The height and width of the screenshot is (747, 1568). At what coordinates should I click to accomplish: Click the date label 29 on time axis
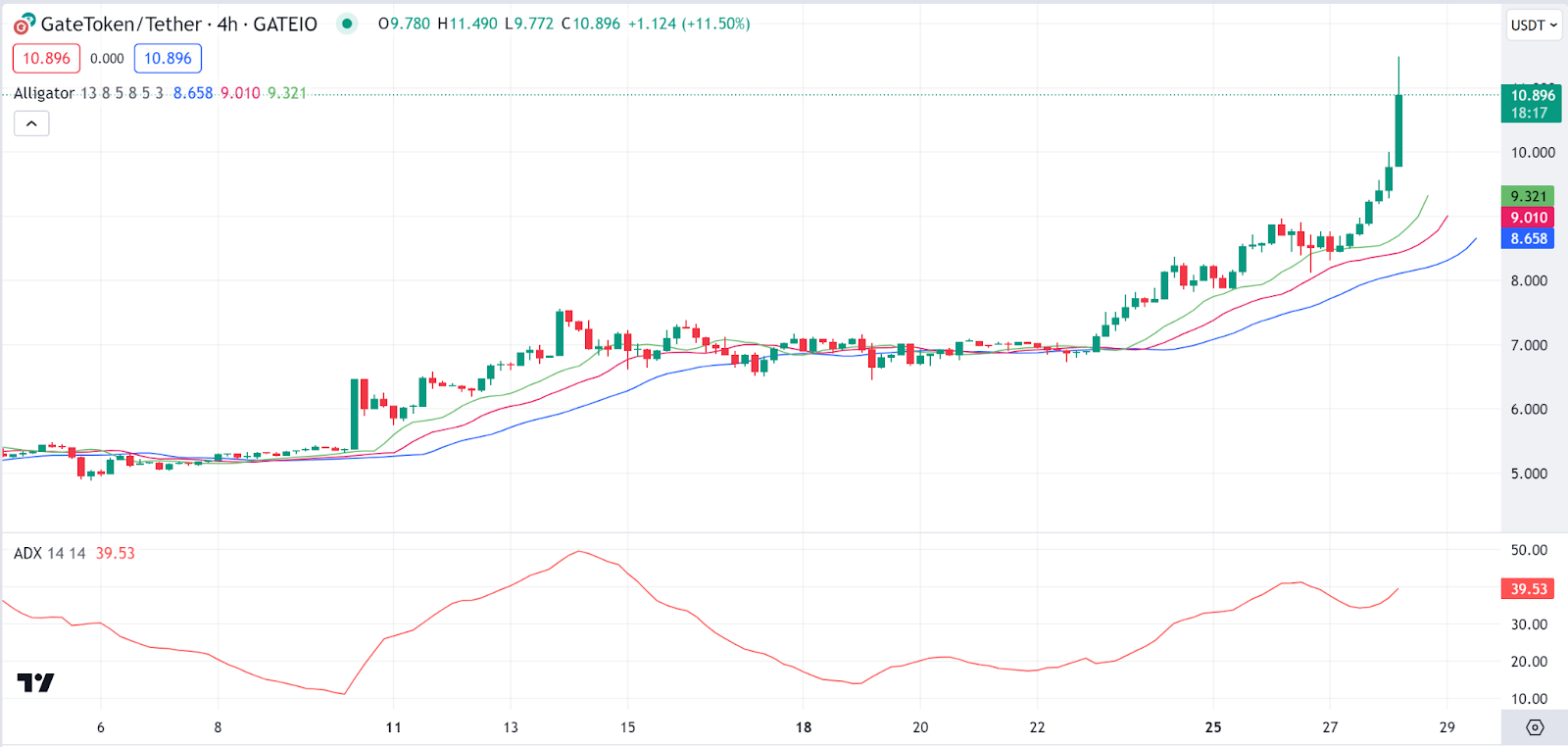pos(1447,727)
